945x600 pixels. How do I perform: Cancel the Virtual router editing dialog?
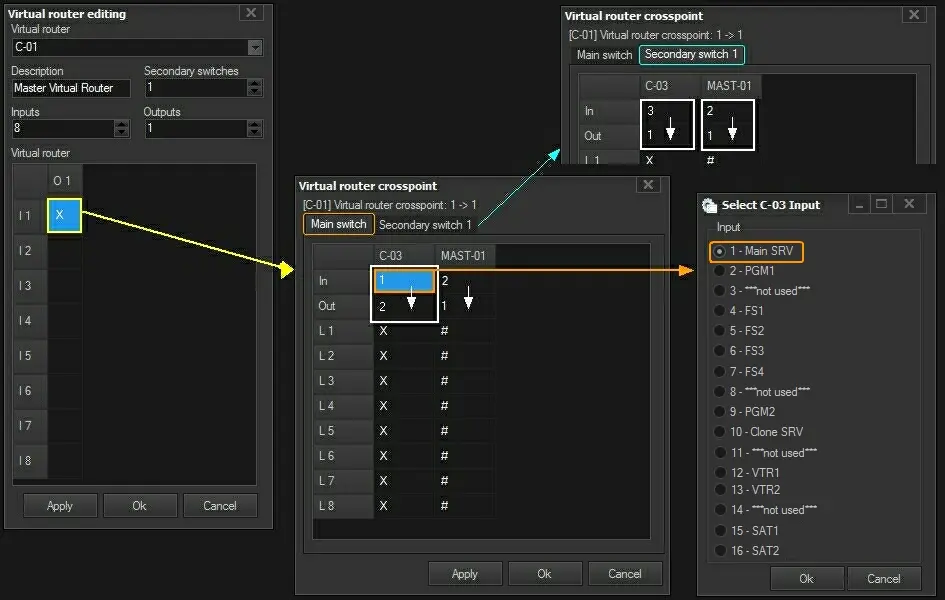click(219, 505)
